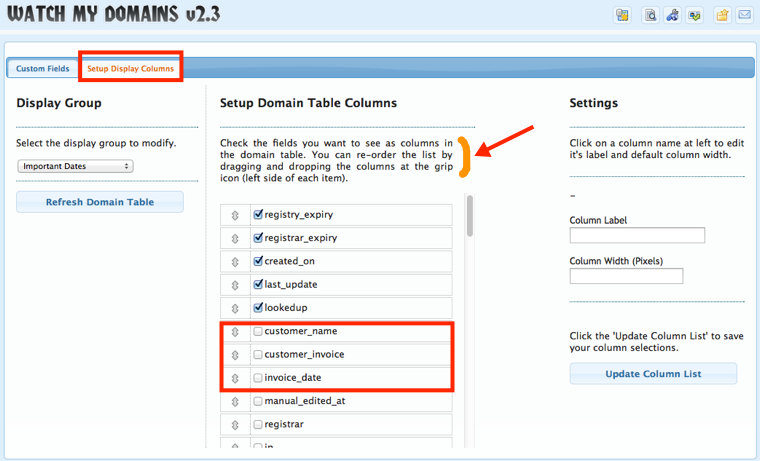Image resolution: width=760 pixels, height=461 pixels.
Task: Uncheck the last_update checkbox
Action: [258, 284]
